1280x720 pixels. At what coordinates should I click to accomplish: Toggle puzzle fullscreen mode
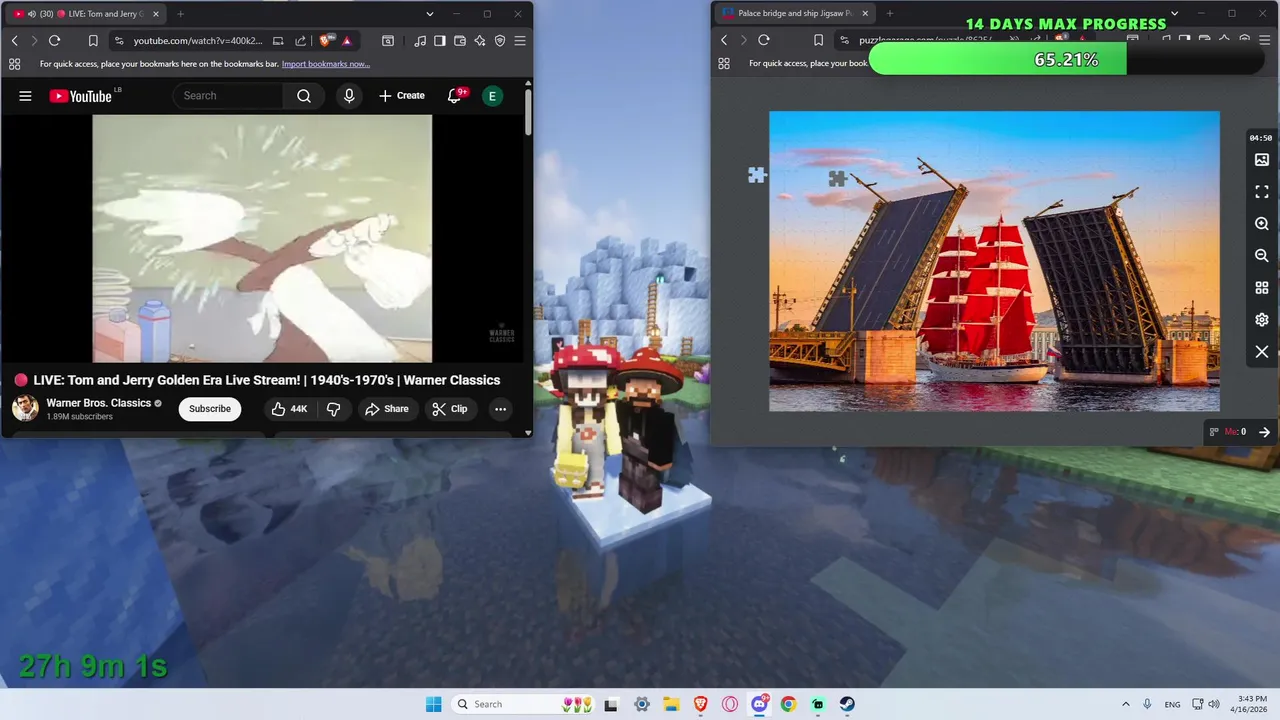(x=1262, y=192)
